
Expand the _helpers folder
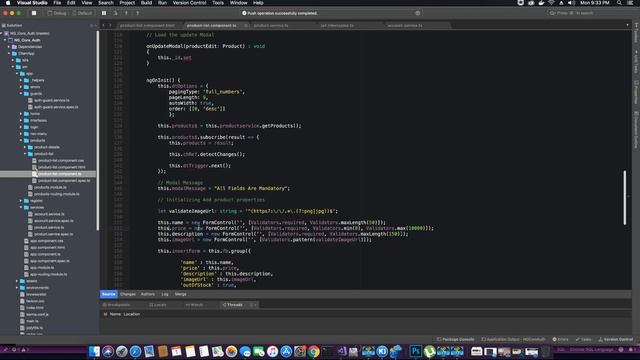tap(21, 80)
